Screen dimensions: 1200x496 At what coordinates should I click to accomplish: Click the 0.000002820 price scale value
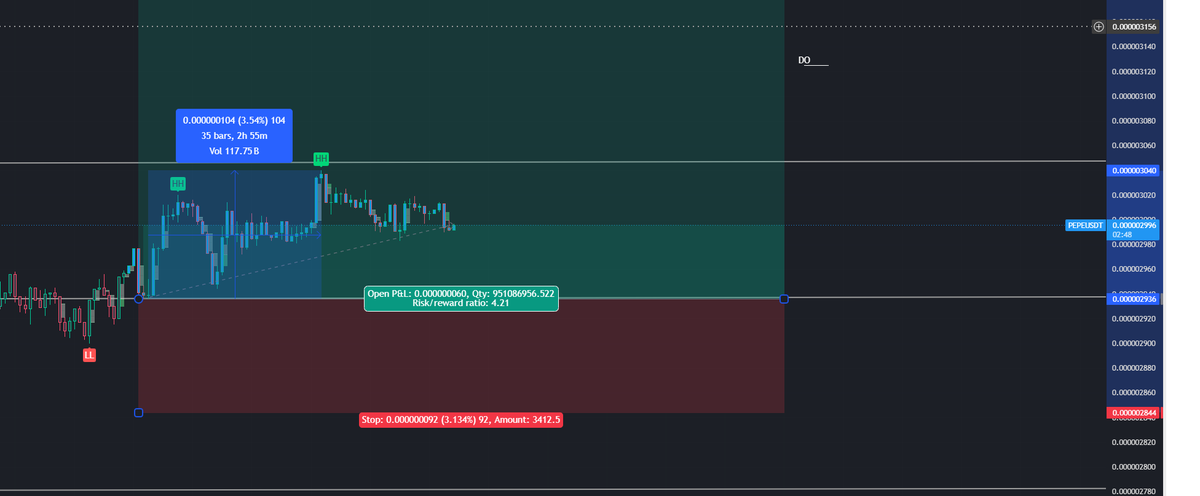[x=1134, y=442]
